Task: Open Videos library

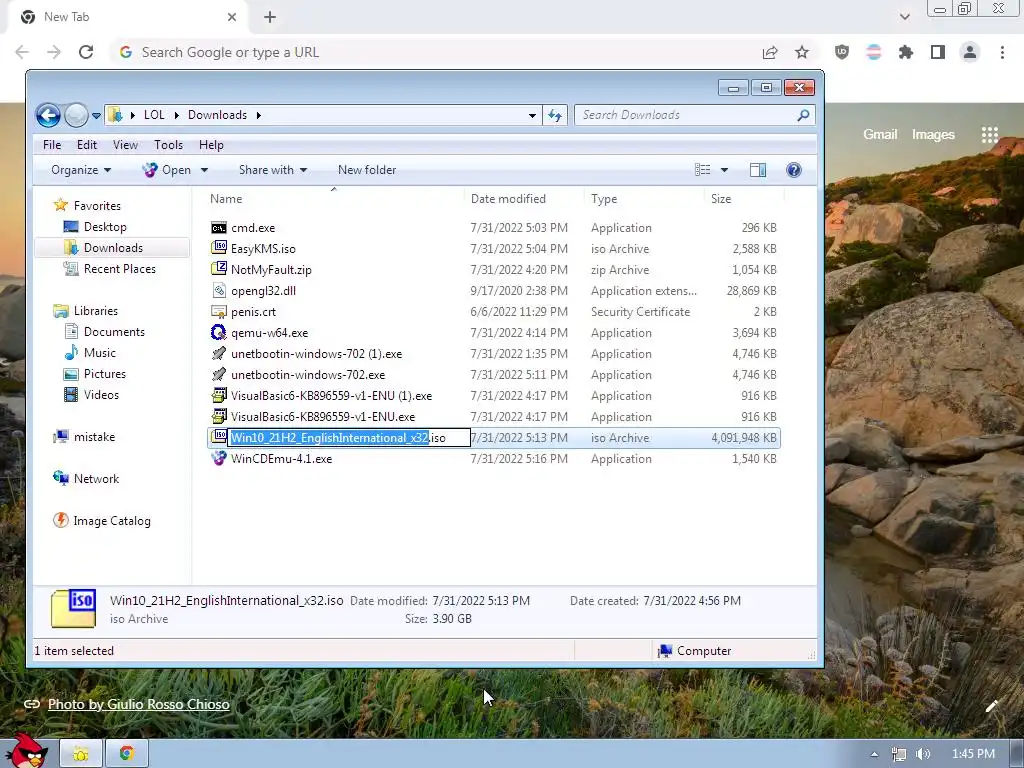Action: coord(101,394)
